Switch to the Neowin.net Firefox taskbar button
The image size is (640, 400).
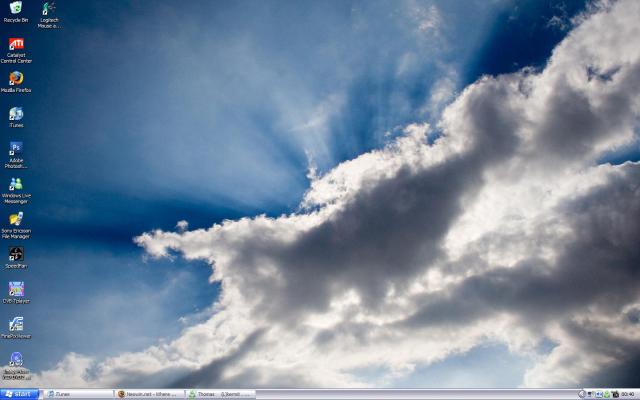point(150,394)
